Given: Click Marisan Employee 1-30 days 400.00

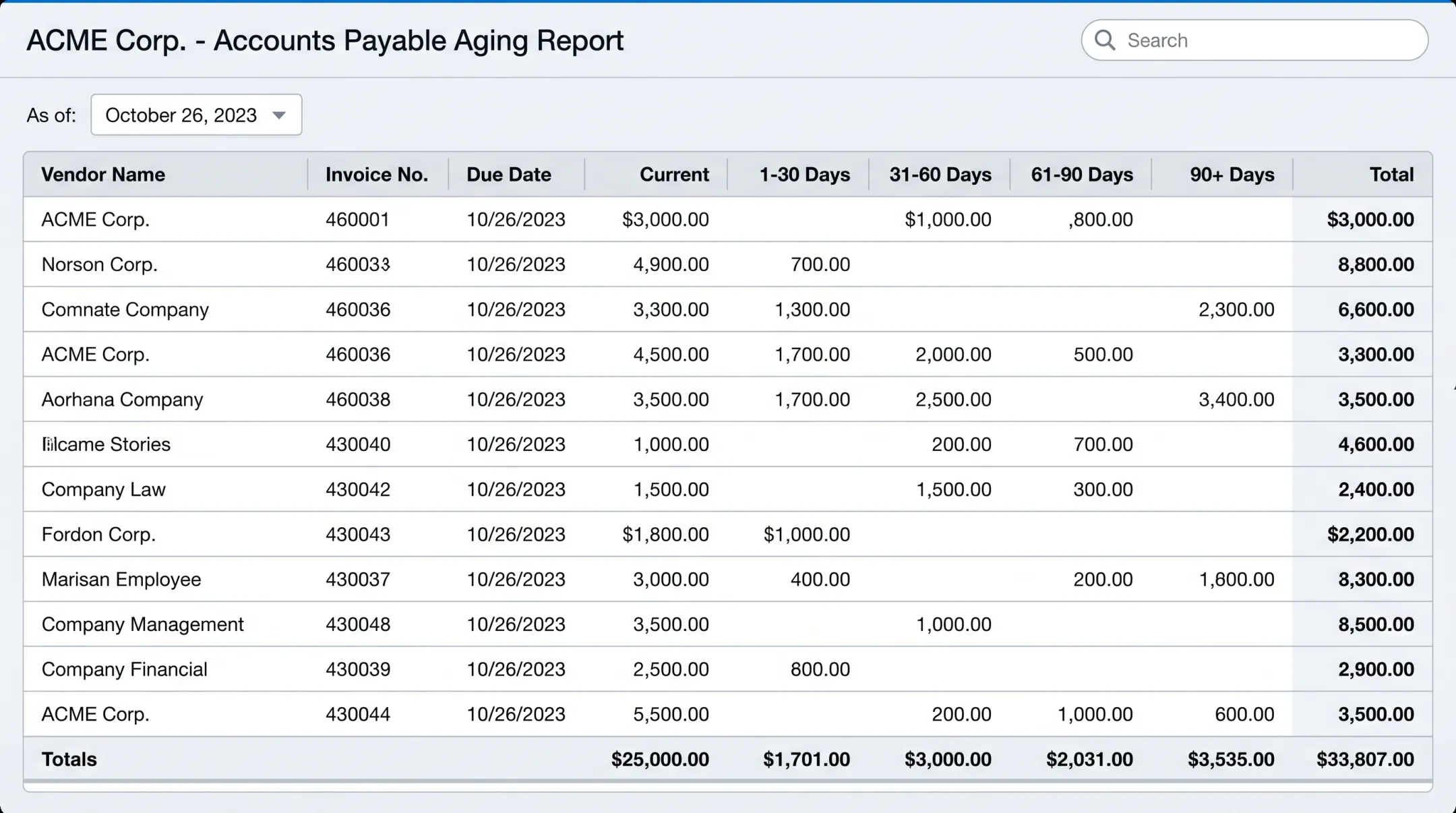Looking at the screenshot, I should pyautogui.click(x=820, y=579).
